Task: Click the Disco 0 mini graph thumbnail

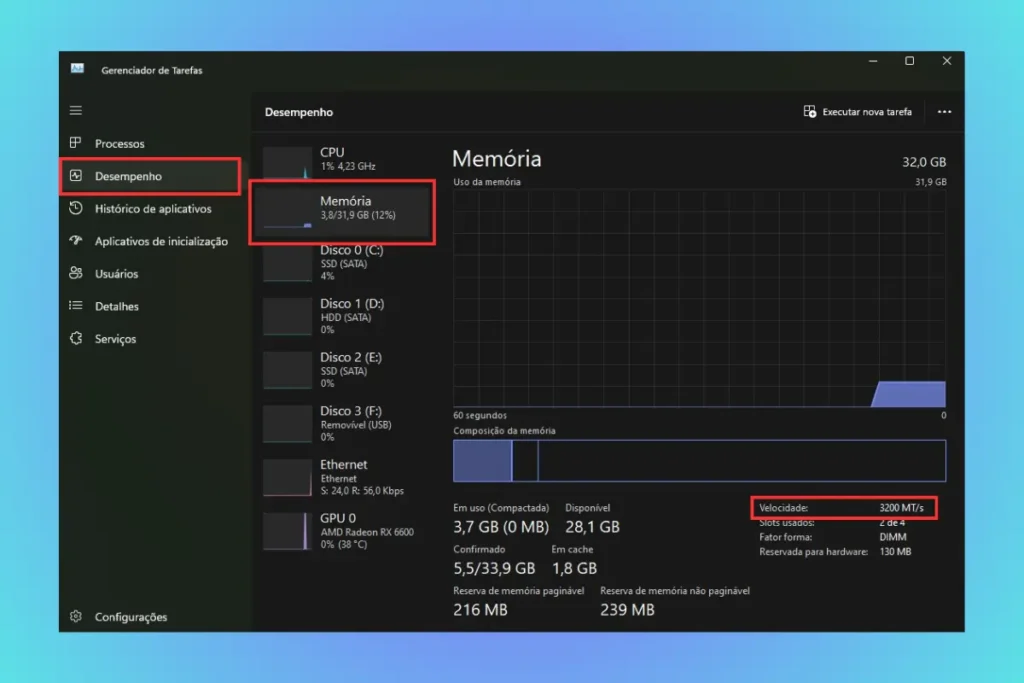Action: pos(287,263)
